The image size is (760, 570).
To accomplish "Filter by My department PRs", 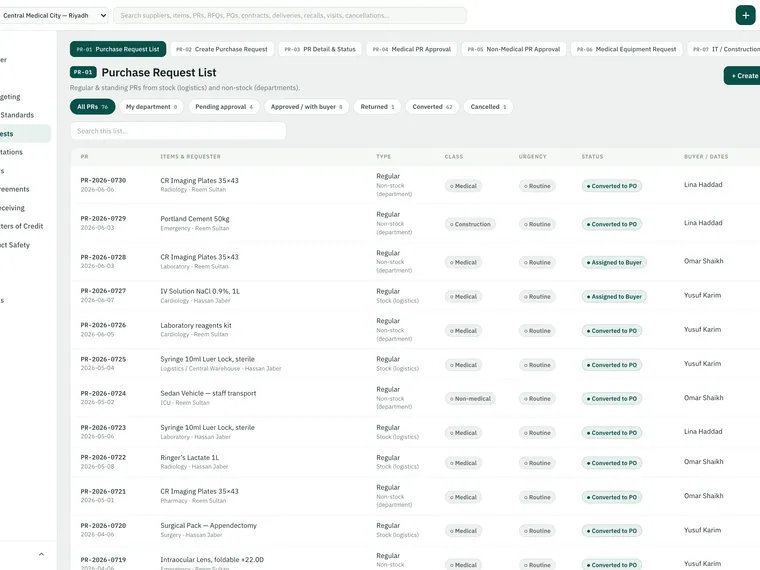I will point(152,107).
